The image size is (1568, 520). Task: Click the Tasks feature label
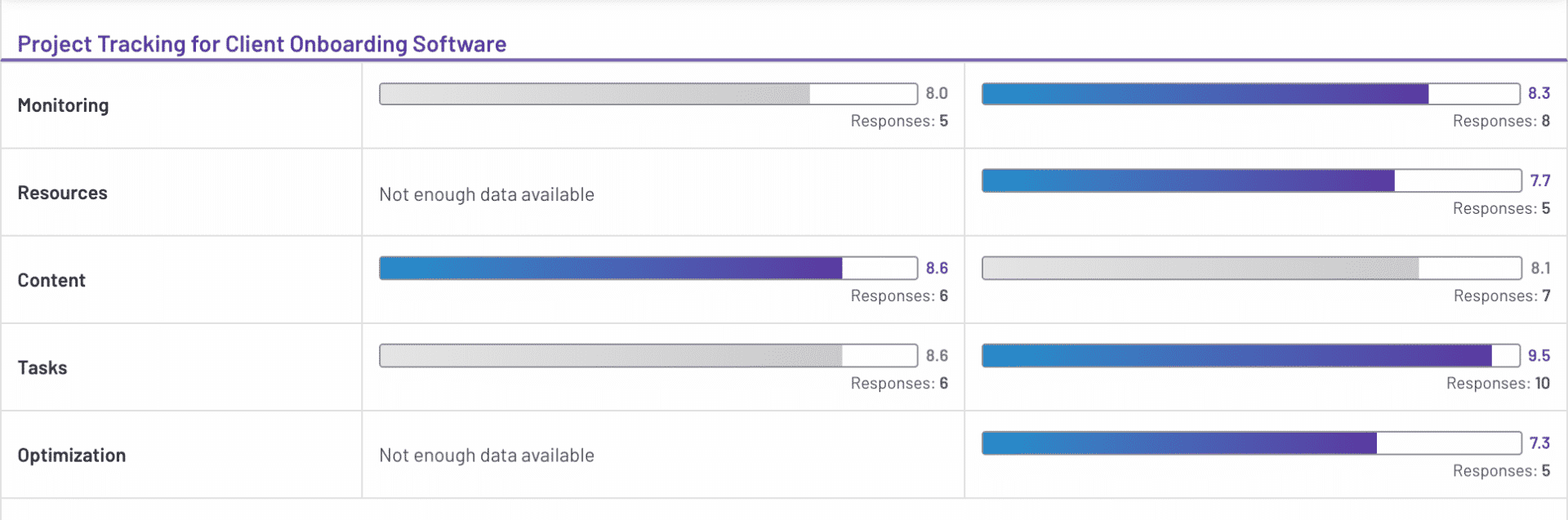(x=42, y=367)
